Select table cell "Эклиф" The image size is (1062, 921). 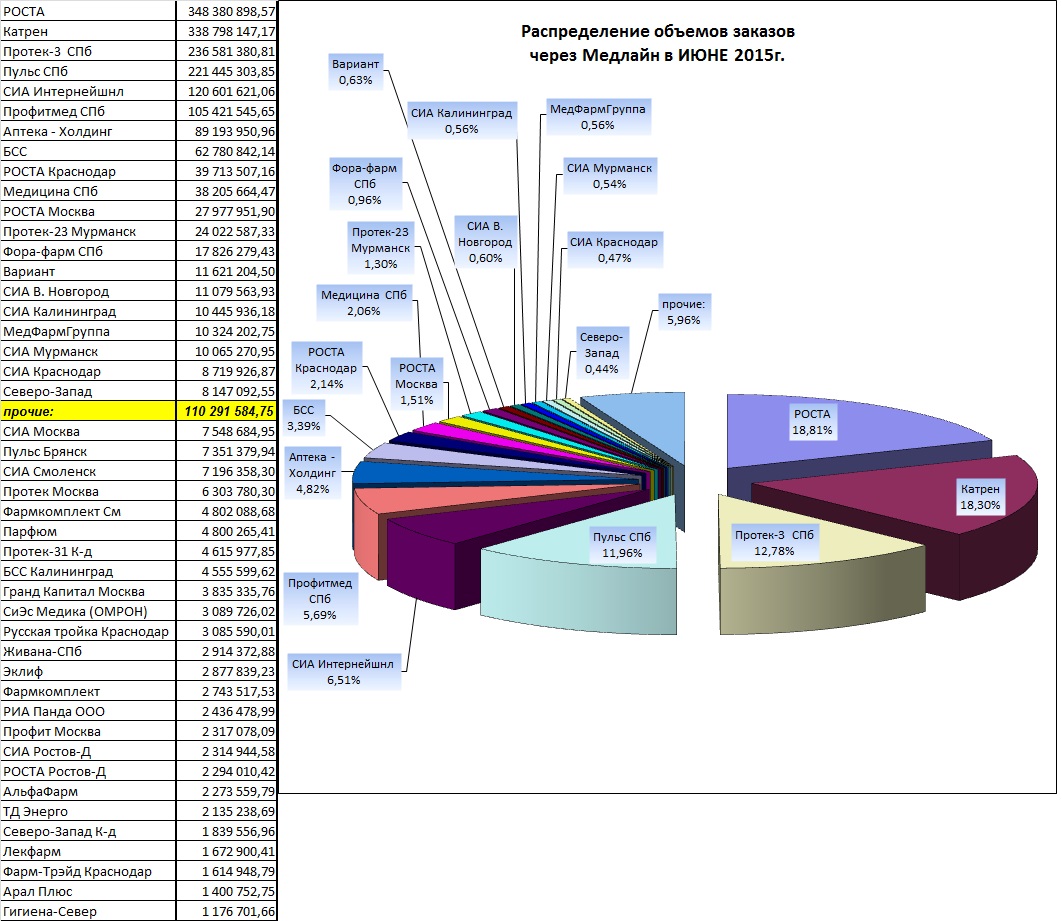click(x=88, y=671)
